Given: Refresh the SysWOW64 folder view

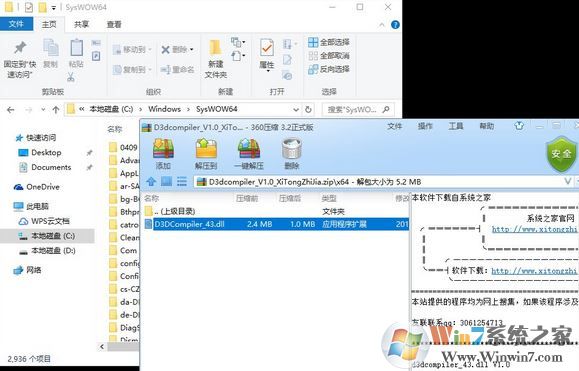Looking at the screenshot, I should tap(308, 109).
